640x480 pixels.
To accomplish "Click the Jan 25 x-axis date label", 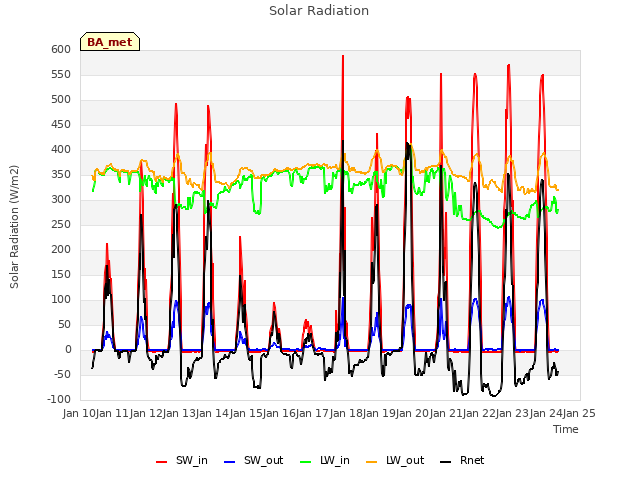I will [x=579, y=414].
